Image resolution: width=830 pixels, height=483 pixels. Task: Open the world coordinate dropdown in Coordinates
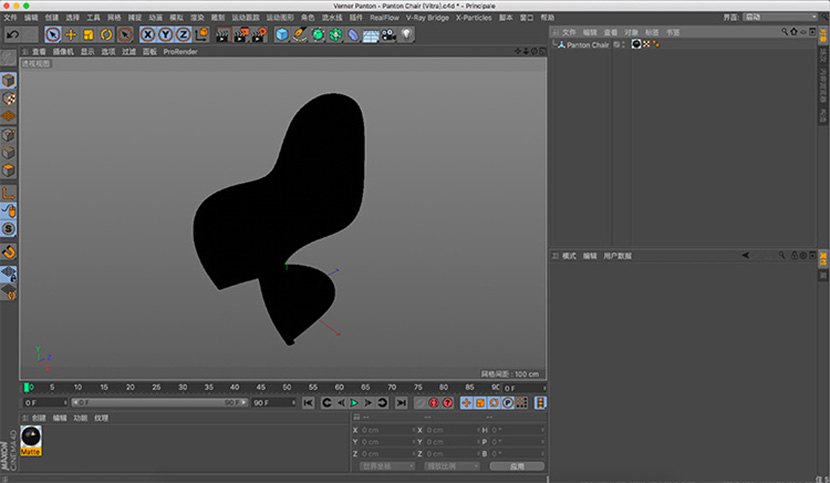coord(387,466)
